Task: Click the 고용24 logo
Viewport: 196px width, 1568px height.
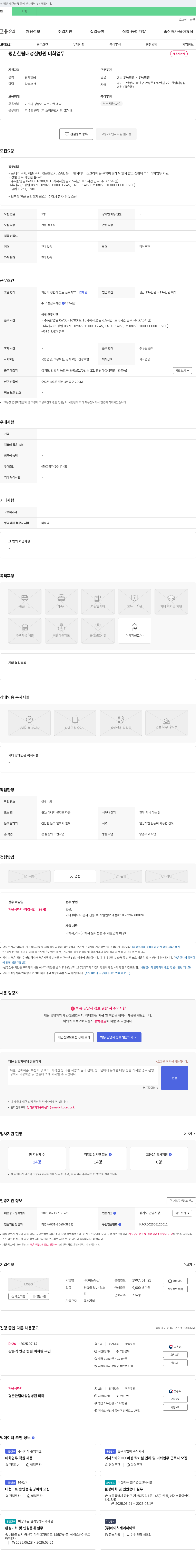Action: tap(7, 32)
